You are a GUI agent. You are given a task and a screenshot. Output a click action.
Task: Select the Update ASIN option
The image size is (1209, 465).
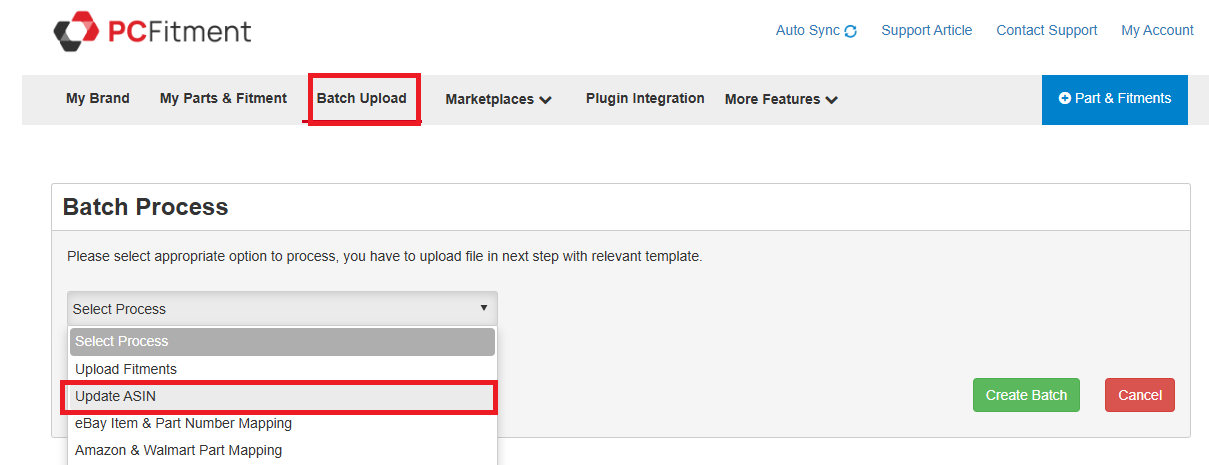coord(116,396)
